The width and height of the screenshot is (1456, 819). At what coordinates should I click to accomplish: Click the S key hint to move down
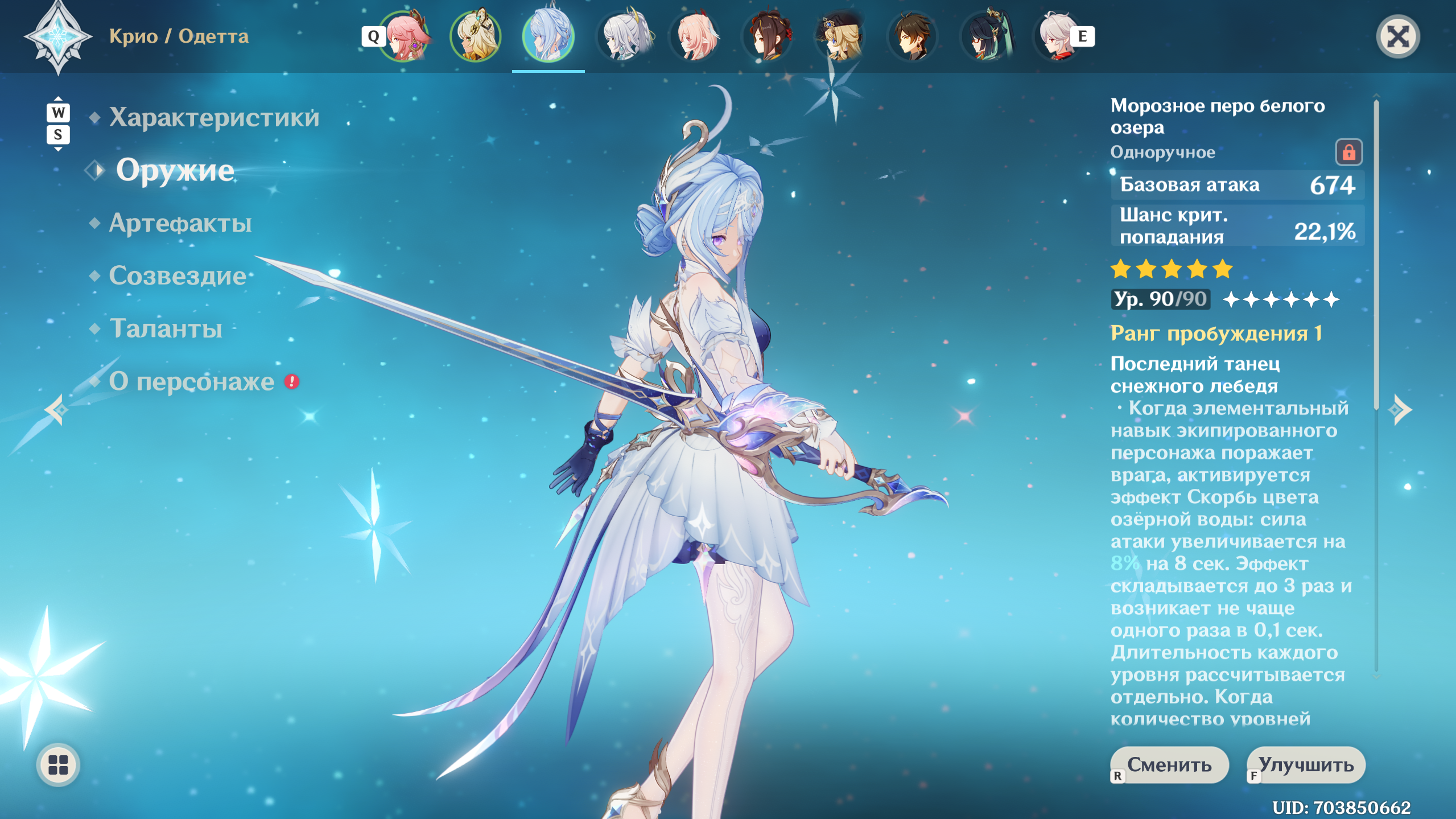pyautogui.click(x=58, y=135)
